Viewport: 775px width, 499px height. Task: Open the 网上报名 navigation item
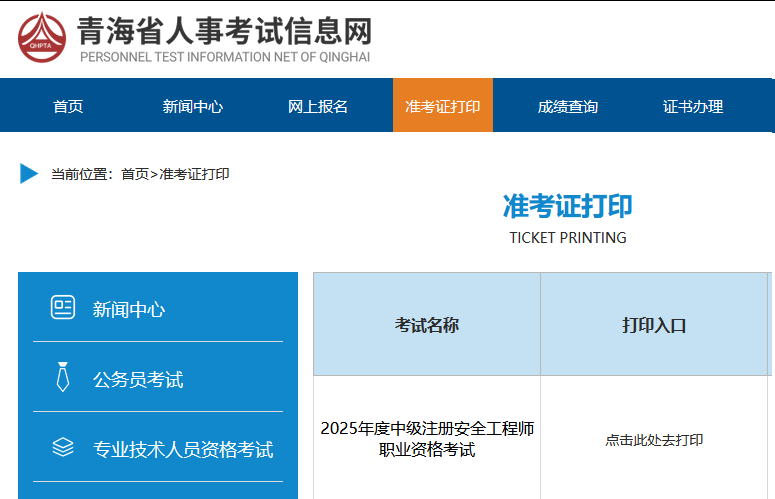(x=318, y=106)
